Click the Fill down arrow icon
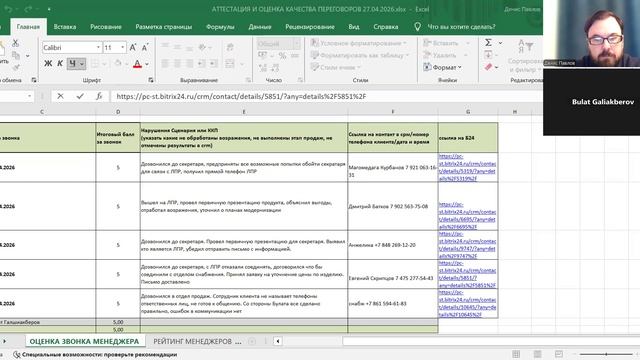Image resolution: width=640 pixels, height=360 pixels. [488, 55]
